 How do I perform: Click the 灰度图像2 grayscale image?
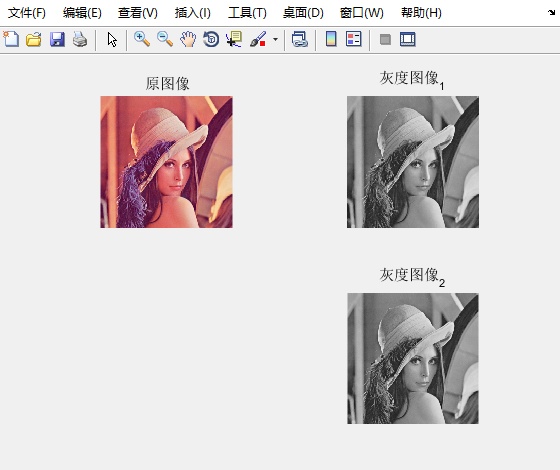coord(413,359)
